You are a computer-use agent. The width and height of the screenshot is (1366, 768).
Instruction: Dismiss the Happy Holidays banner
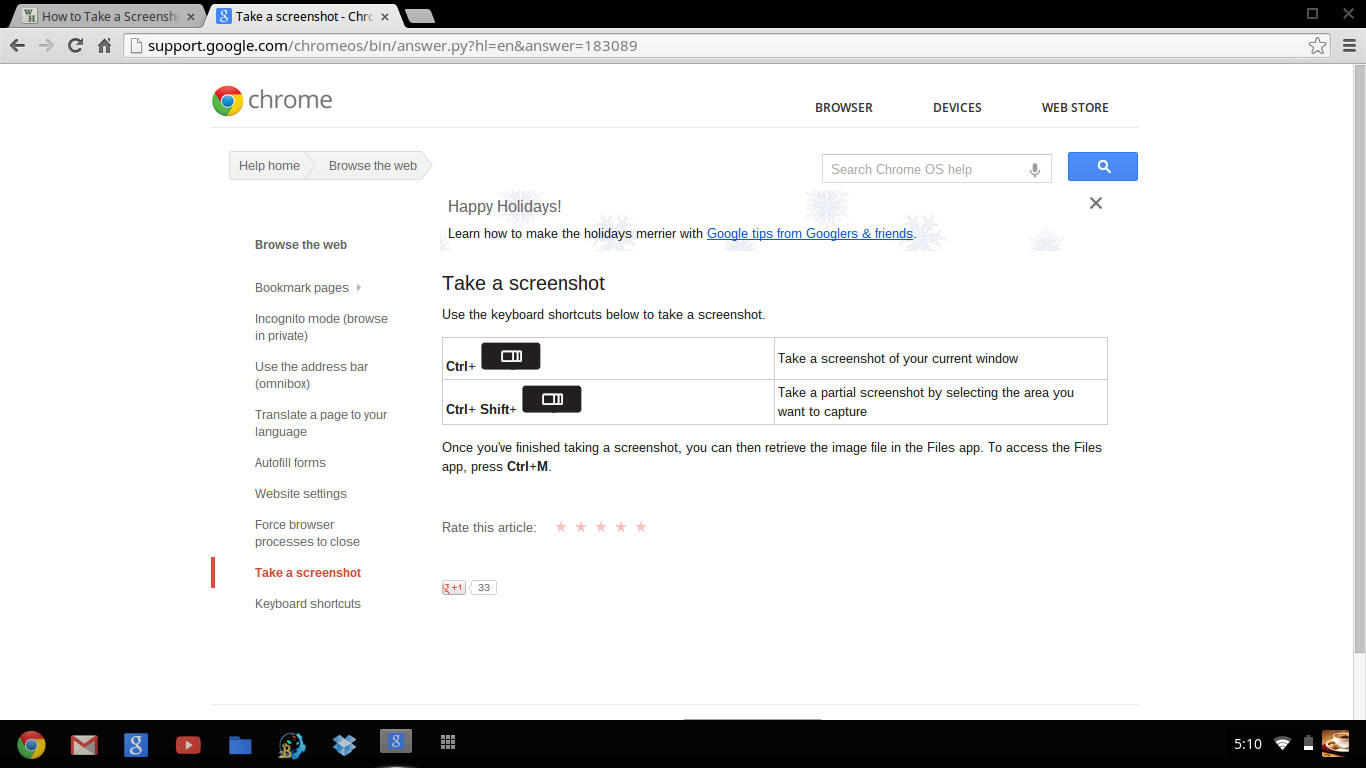pos(1096,203)
